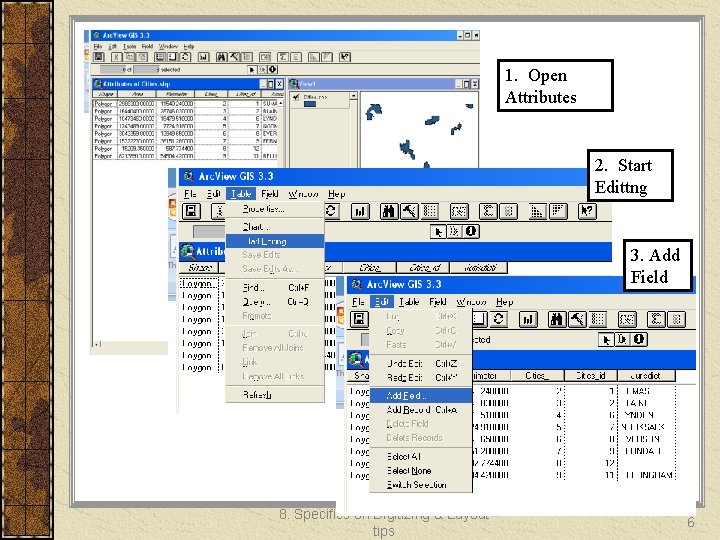Open Table menu in window with Edit menu open

pos(409,302)
